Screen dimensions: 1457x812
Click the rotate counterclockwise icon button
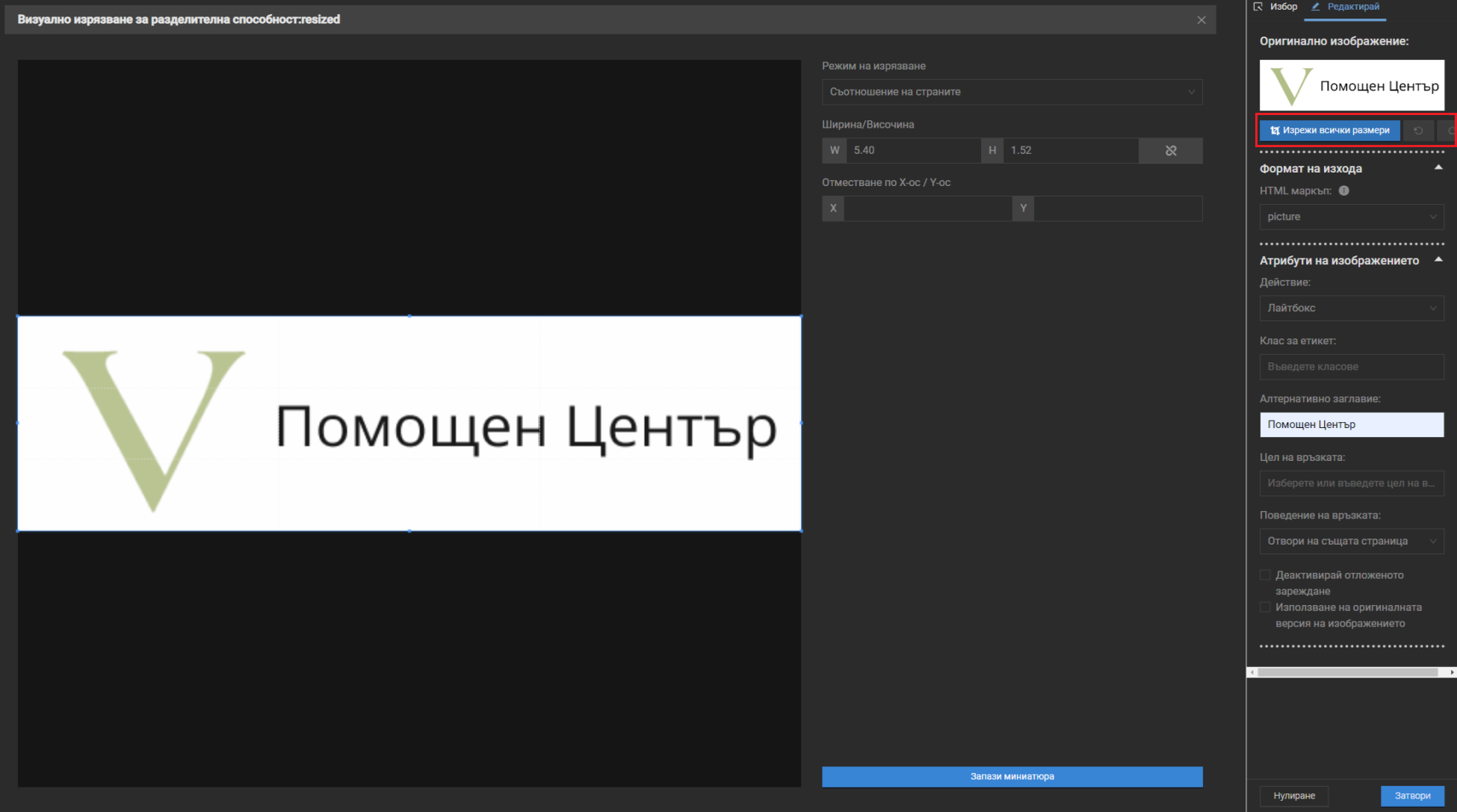click(x=1417, y=131)
